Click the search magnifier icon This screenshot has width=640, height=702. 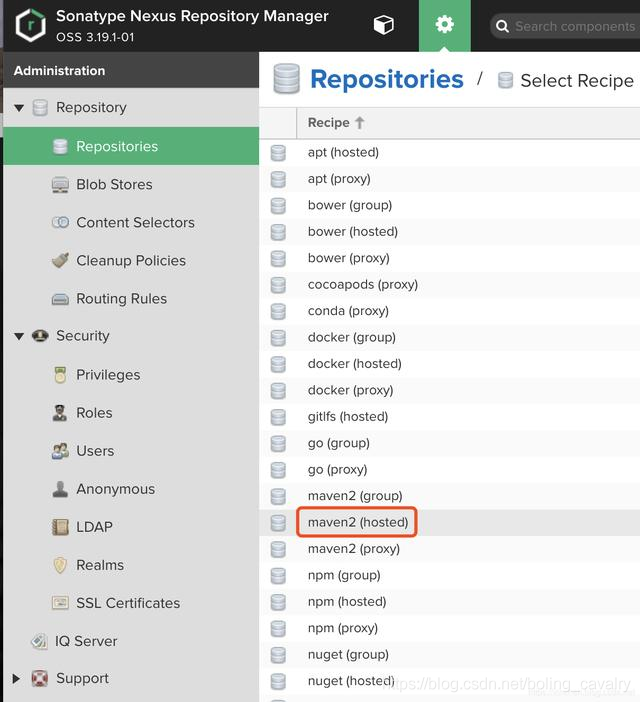tap(502, 26)
